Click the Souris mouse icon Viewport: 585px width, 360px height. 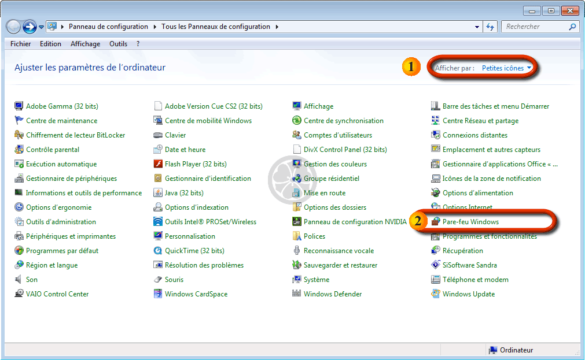158,279
